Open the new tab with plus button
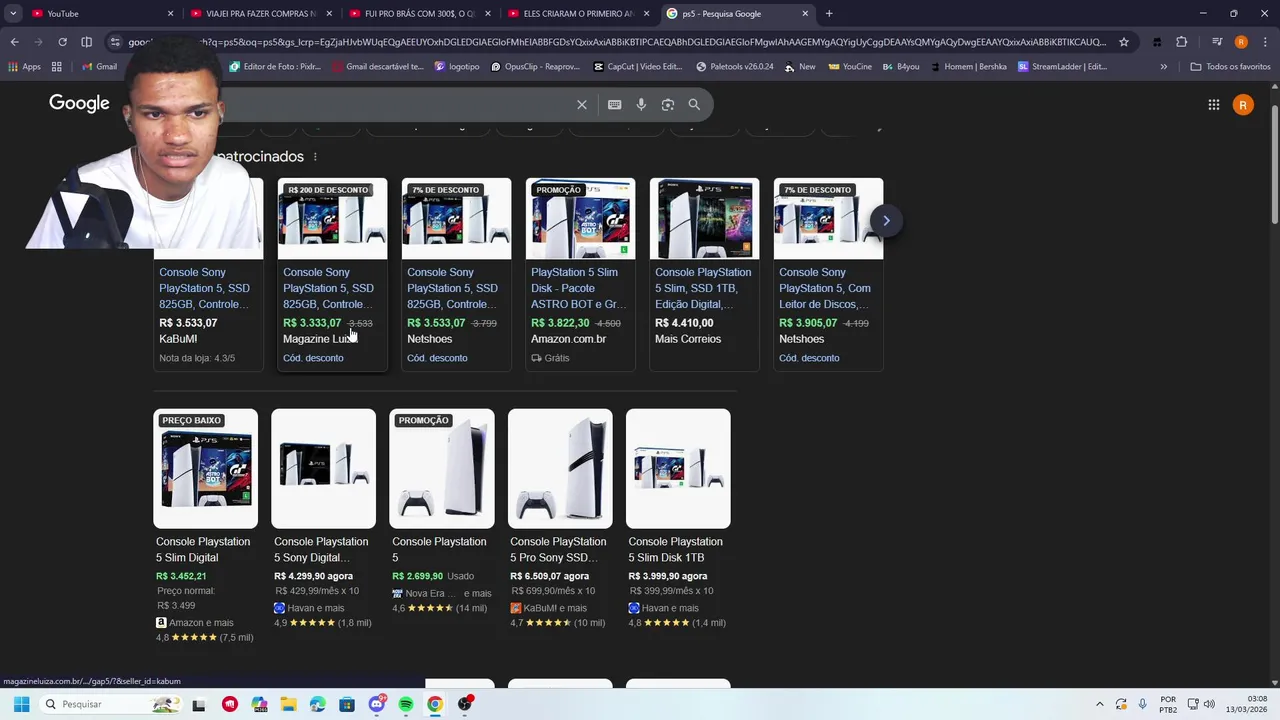 [829, 13]
